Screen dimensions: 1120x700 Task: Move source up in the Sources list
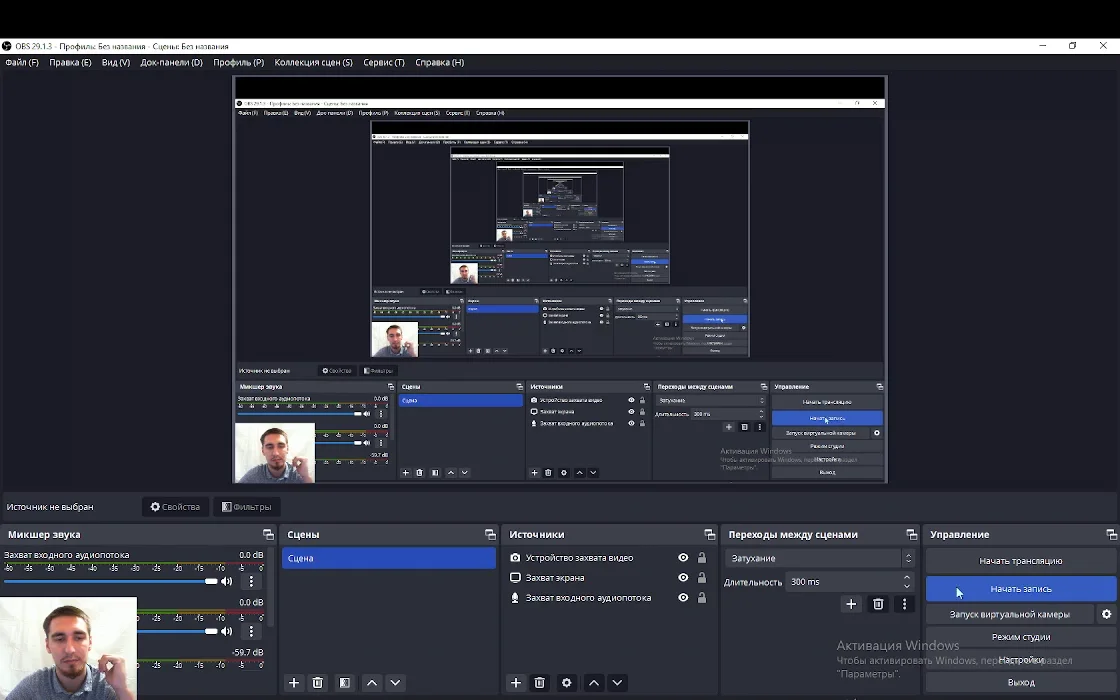click(594, 683)
